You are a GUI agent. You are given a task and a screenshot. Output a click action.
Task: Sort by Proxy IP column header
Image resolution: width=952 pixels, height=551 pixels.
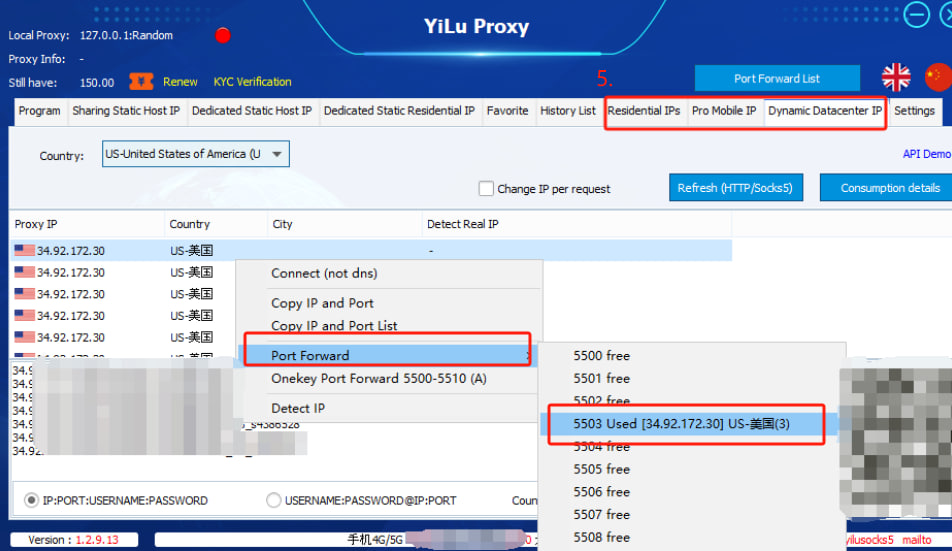pyautogui.click(x=87, y=224)
